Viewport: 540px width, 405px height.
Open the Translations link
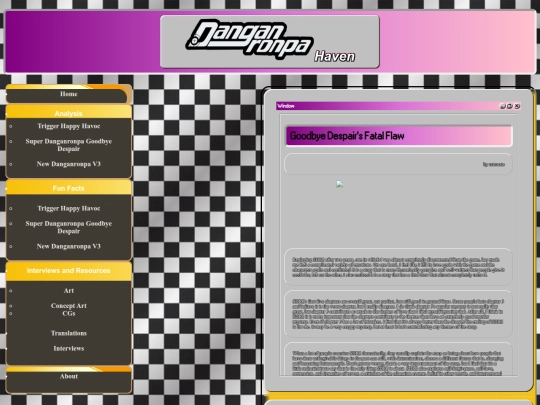(x=69, y=333)
